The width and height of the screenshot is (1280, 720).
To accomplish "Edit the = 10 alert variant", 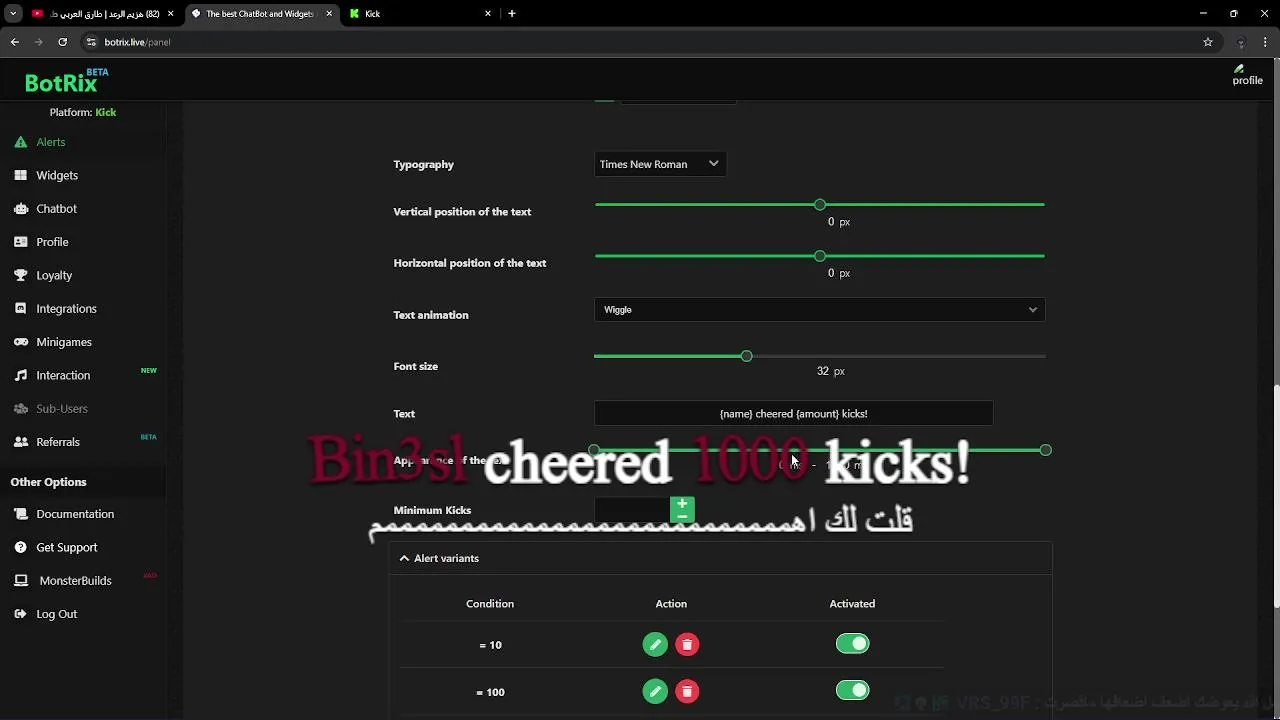I will [655, 645].
